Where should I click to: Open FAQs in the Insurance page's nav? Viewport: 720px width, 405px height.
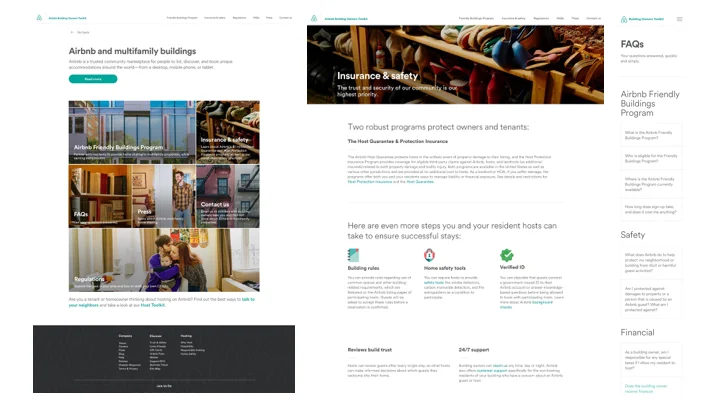(x=560, y=18)
